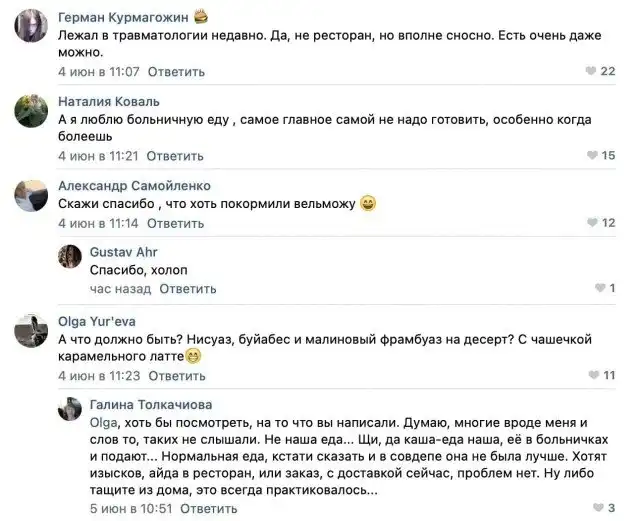Open Галина Толкачиова's profile name link

point(150,405)
